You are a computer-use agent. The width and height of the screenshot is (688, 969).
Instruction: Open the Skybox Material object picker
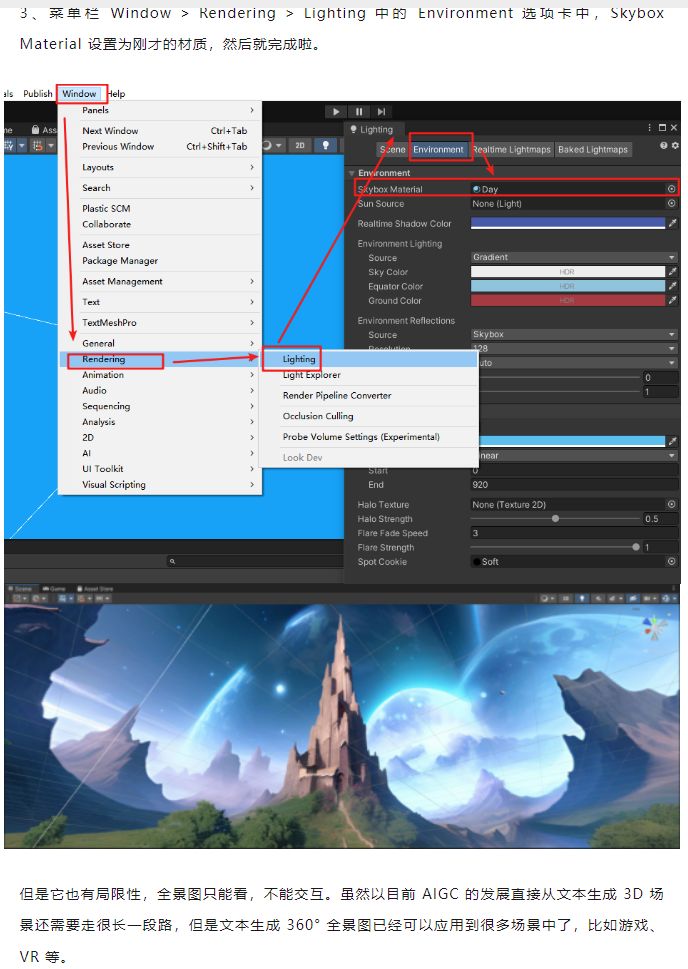pos(671,188)
